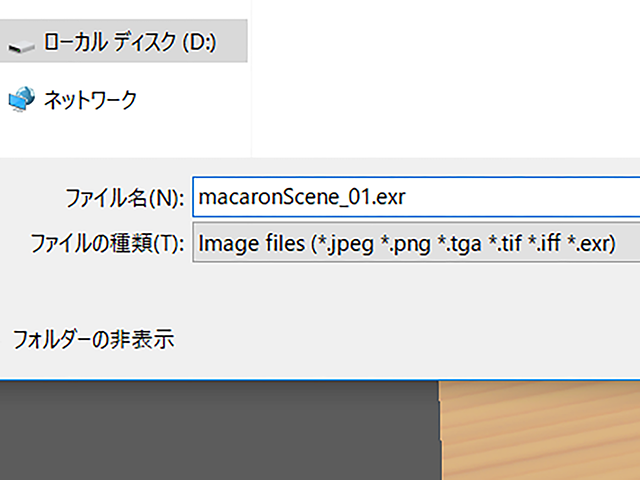The image size is (640, 480).
Task: Click the dark gray viewport background
Action: 219,430
